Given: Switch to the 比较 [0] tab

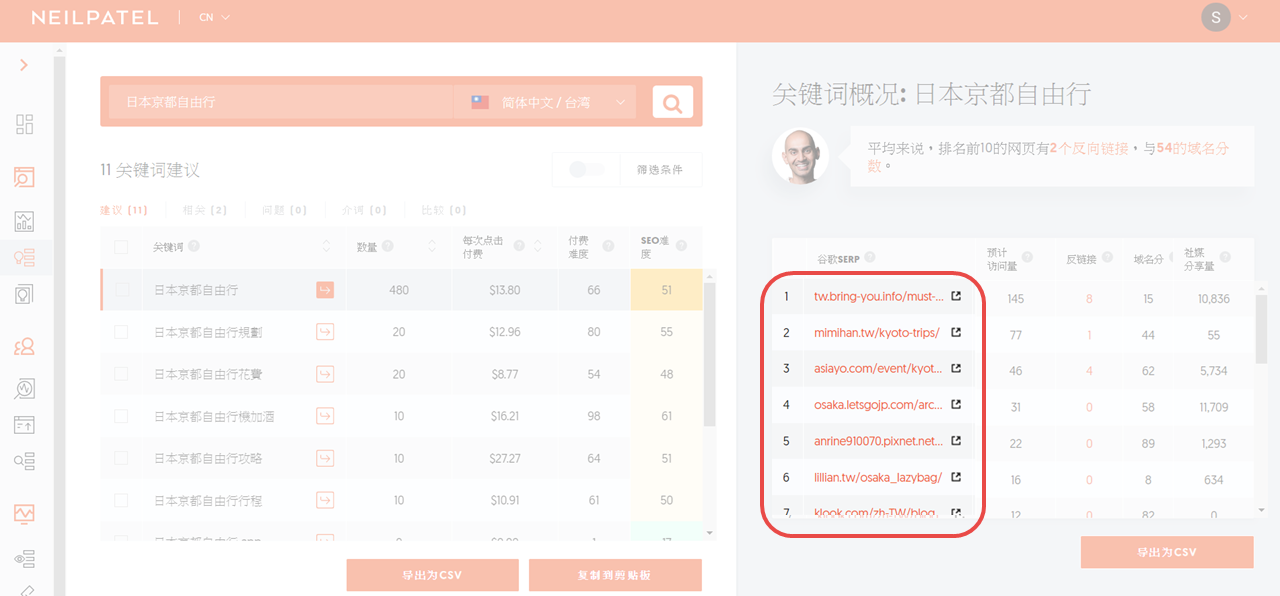Looking at the screenshot, I should click(x=444, y=210).
